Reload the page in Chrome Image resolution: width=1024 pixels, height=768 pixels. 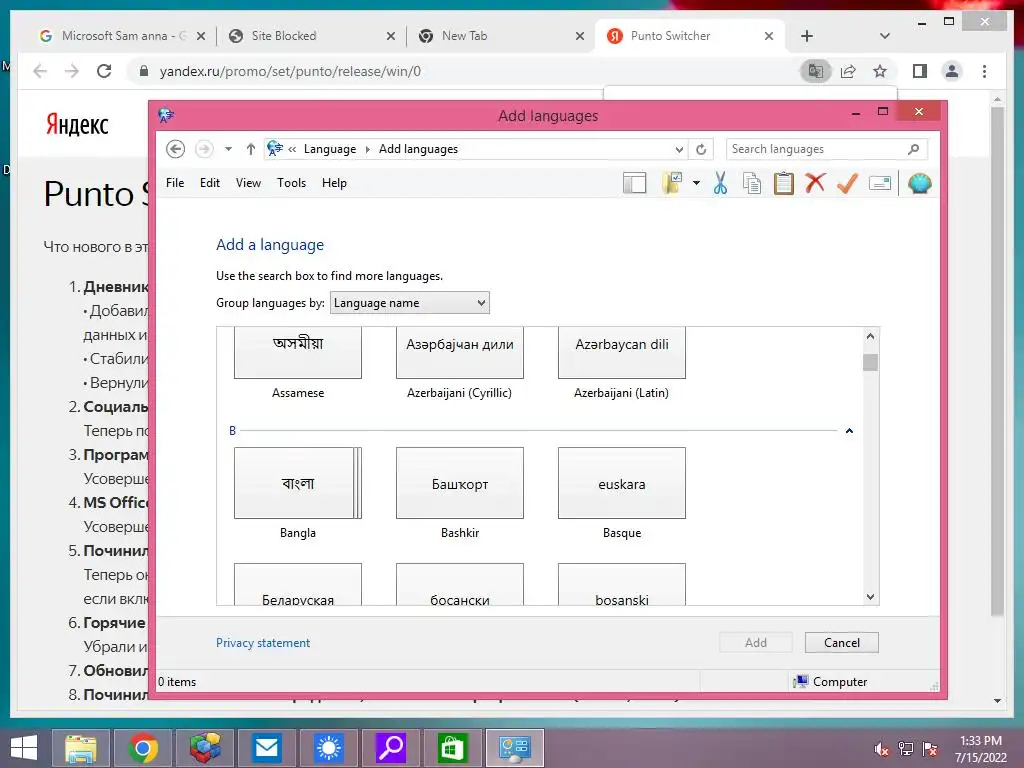click(104, 71)
